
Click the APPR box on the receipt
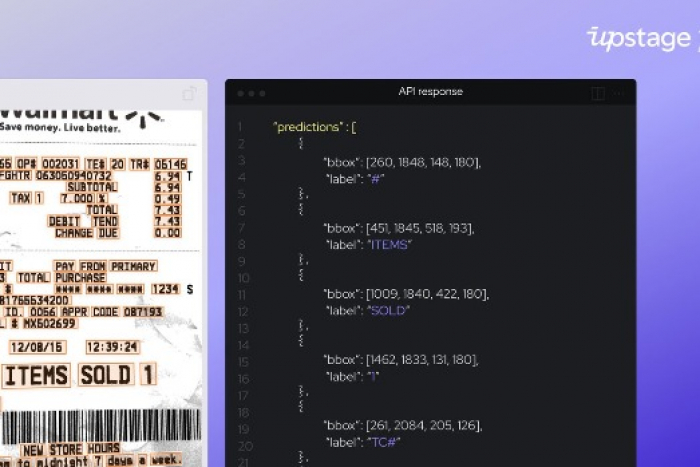tap(75, 312)
